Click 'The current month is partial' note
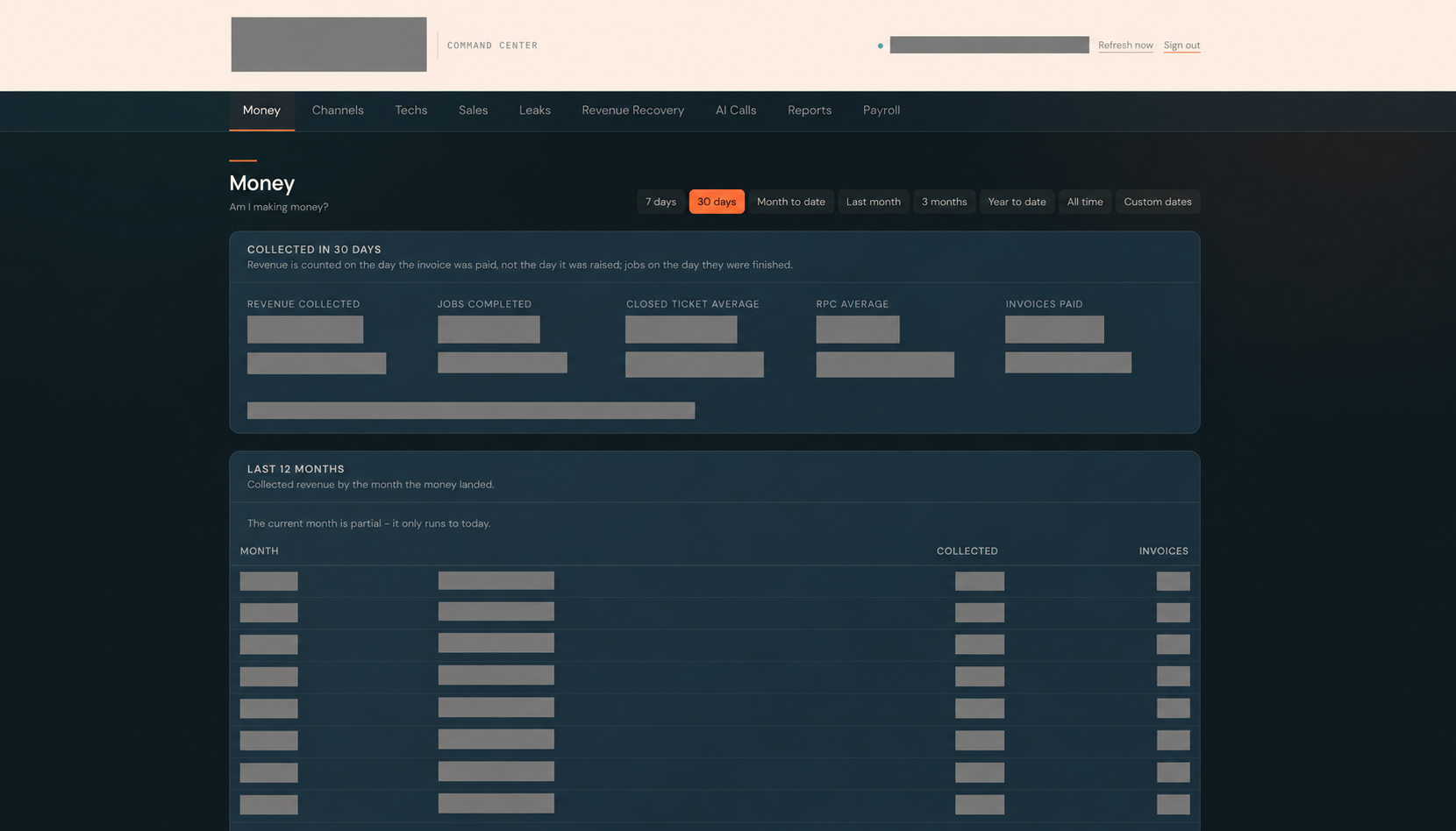1456x831 pixels. (x=368, y=523)
